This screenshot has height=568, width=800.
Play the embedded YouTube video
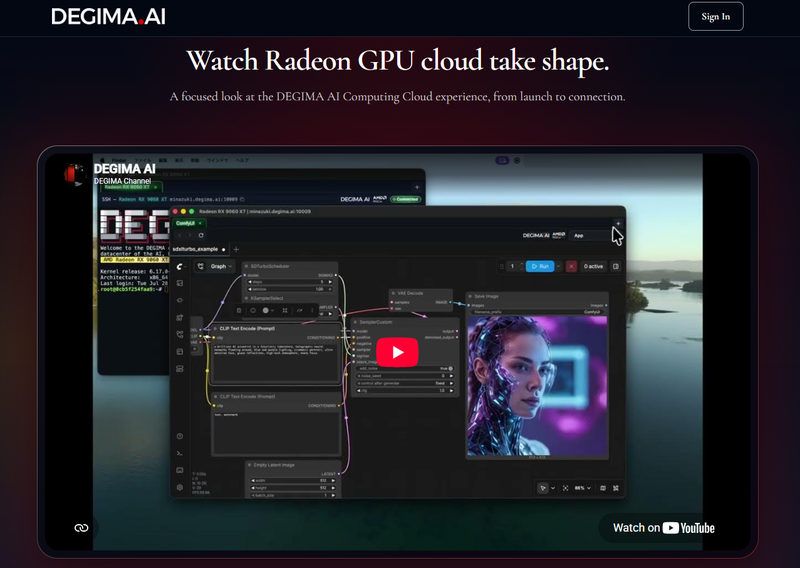point(397,352)
